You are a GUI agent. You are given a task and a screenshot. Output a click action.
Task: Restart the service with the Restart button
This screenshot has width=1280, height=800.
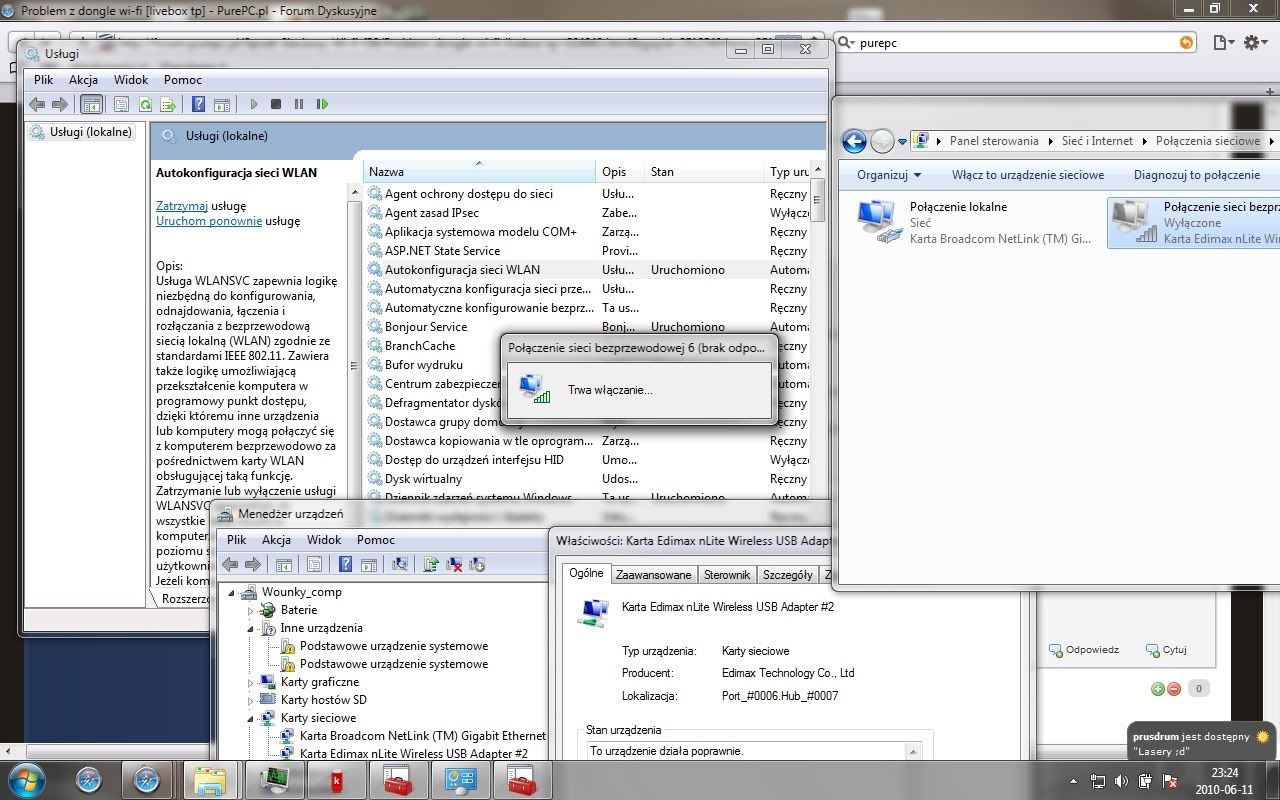pos(322,104)
